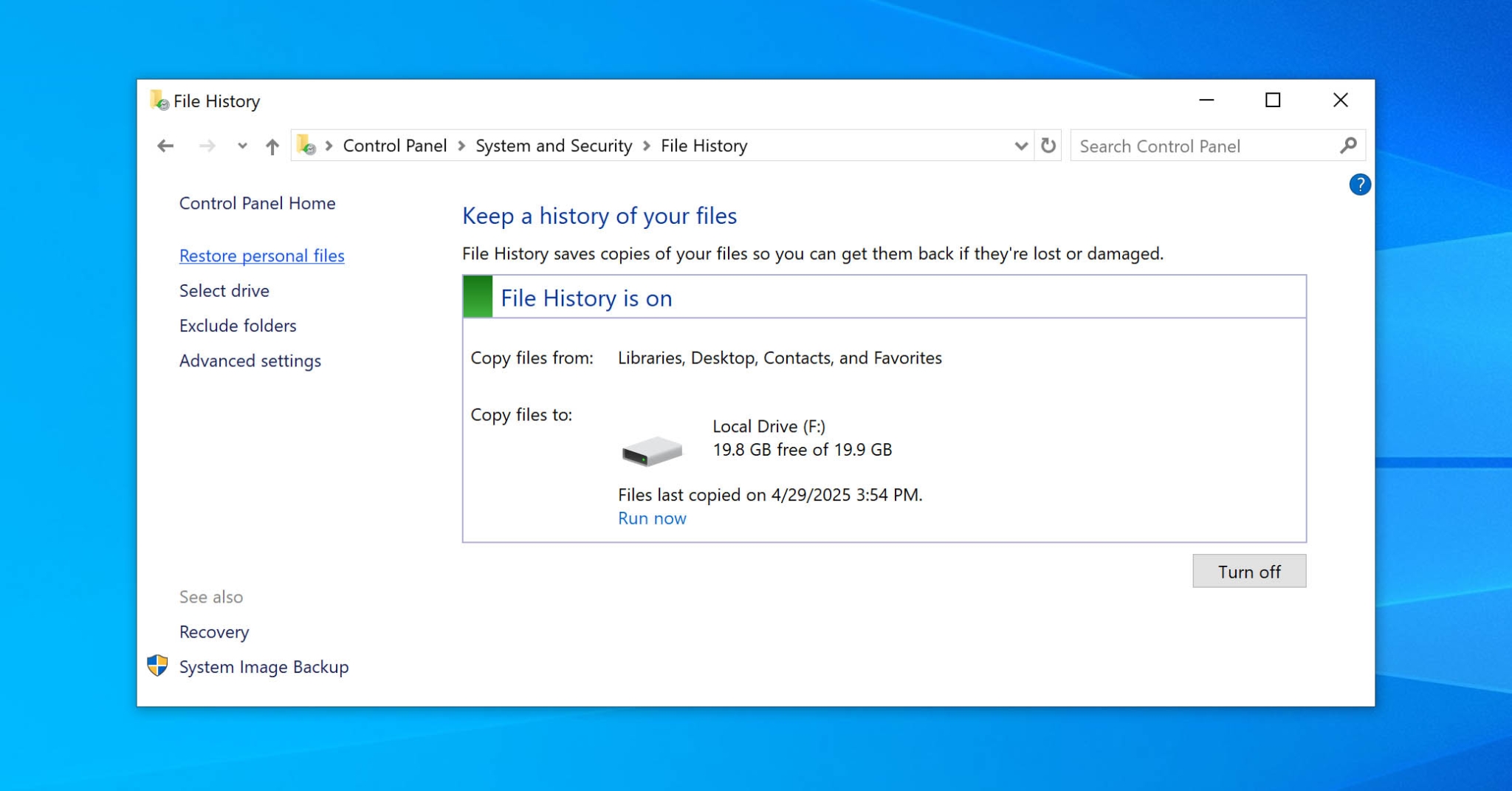Open Search with the magnifier icon
Viewport: 1512px width, 791px height.
[1348, 145]
